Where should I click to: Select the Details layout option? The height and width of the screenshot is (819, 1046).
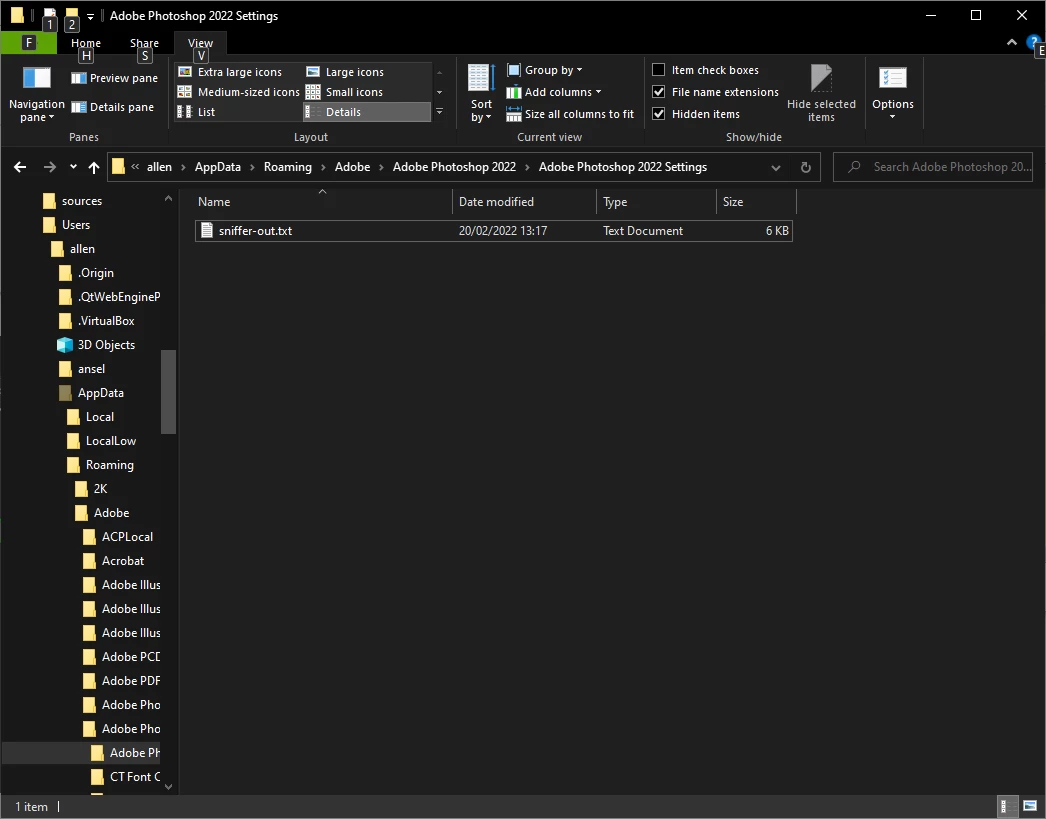(366, 112)
